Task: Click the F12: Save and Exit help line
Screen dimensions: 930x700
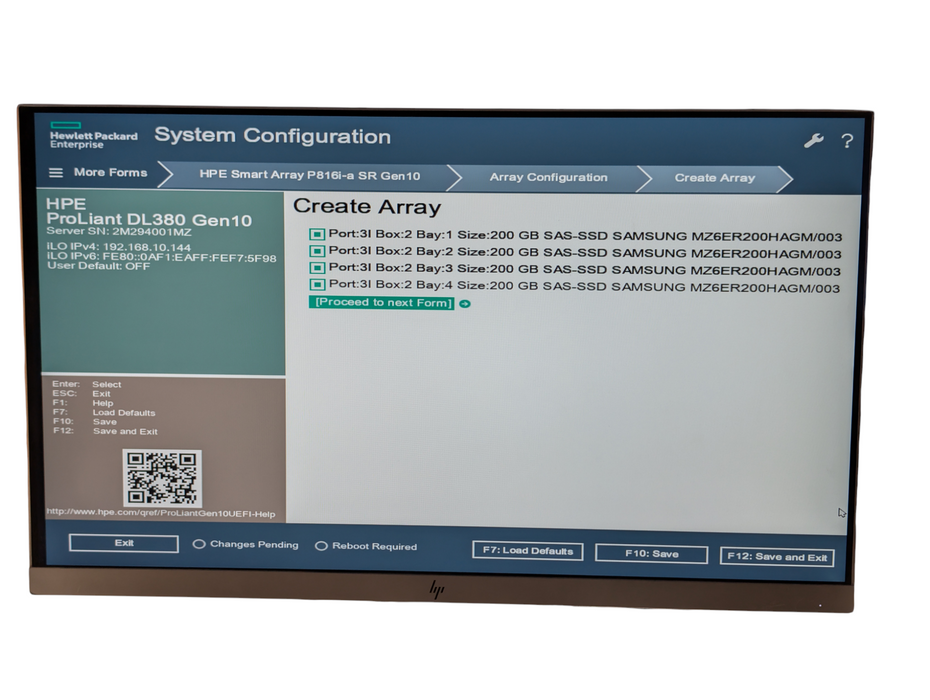Action: (105, 431)
